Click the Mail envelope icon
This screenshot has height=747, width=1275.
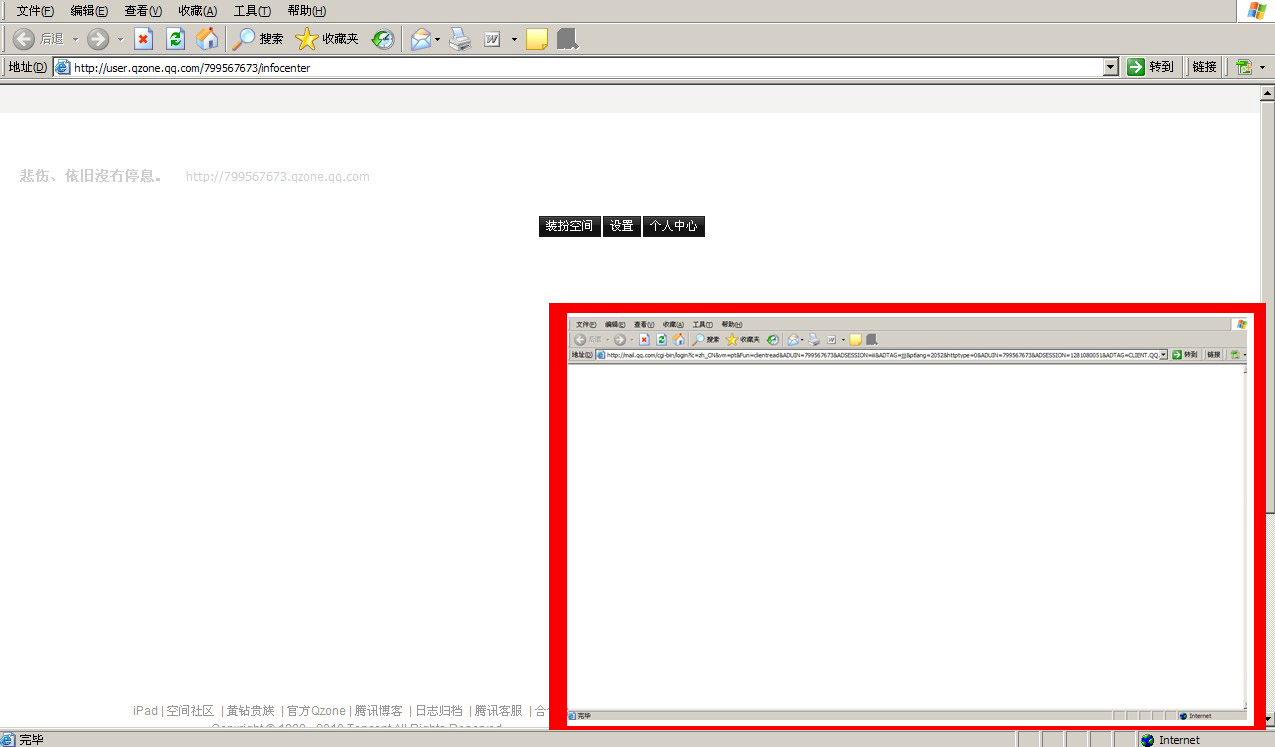click(x=421, y=39)
